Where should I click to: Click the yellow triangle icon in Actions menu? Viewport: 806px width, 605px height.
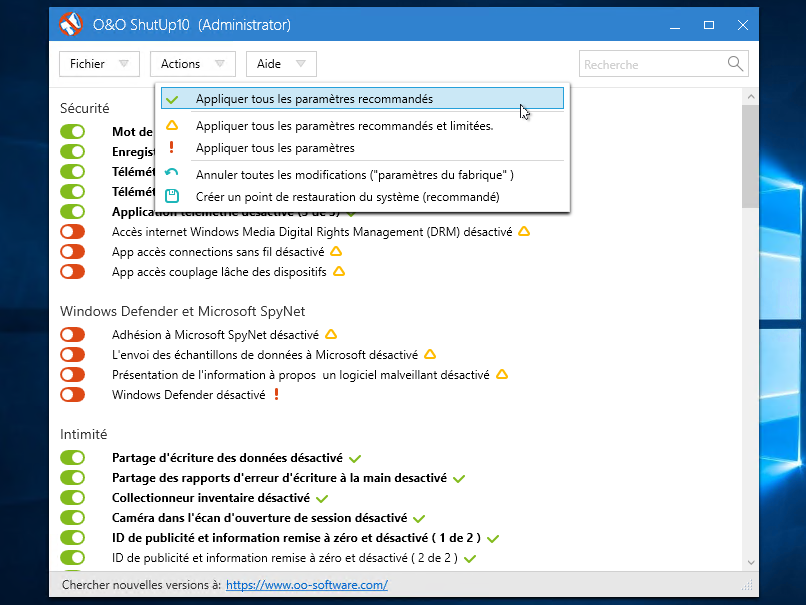coord(172,126)
